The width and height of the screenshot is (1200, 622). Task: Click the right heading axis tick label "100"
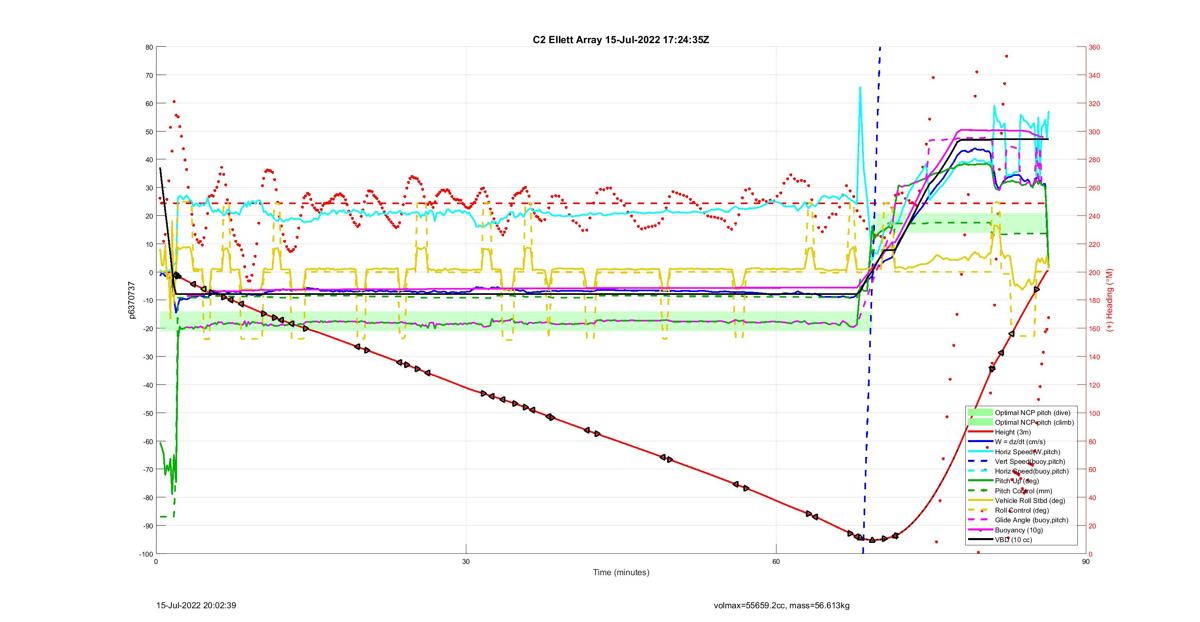point(1096,413)
